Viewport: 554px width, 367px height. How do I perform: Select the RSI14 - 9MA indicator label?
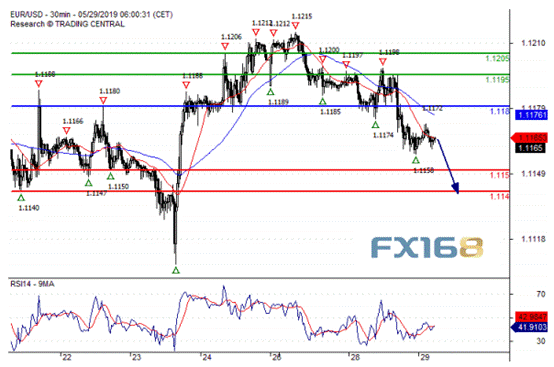click(x=33, y=284)
